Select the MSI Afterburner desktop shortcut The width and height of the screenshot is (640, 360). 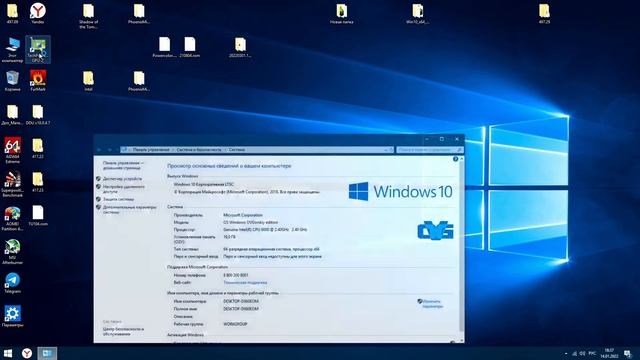tap(12, 252)
